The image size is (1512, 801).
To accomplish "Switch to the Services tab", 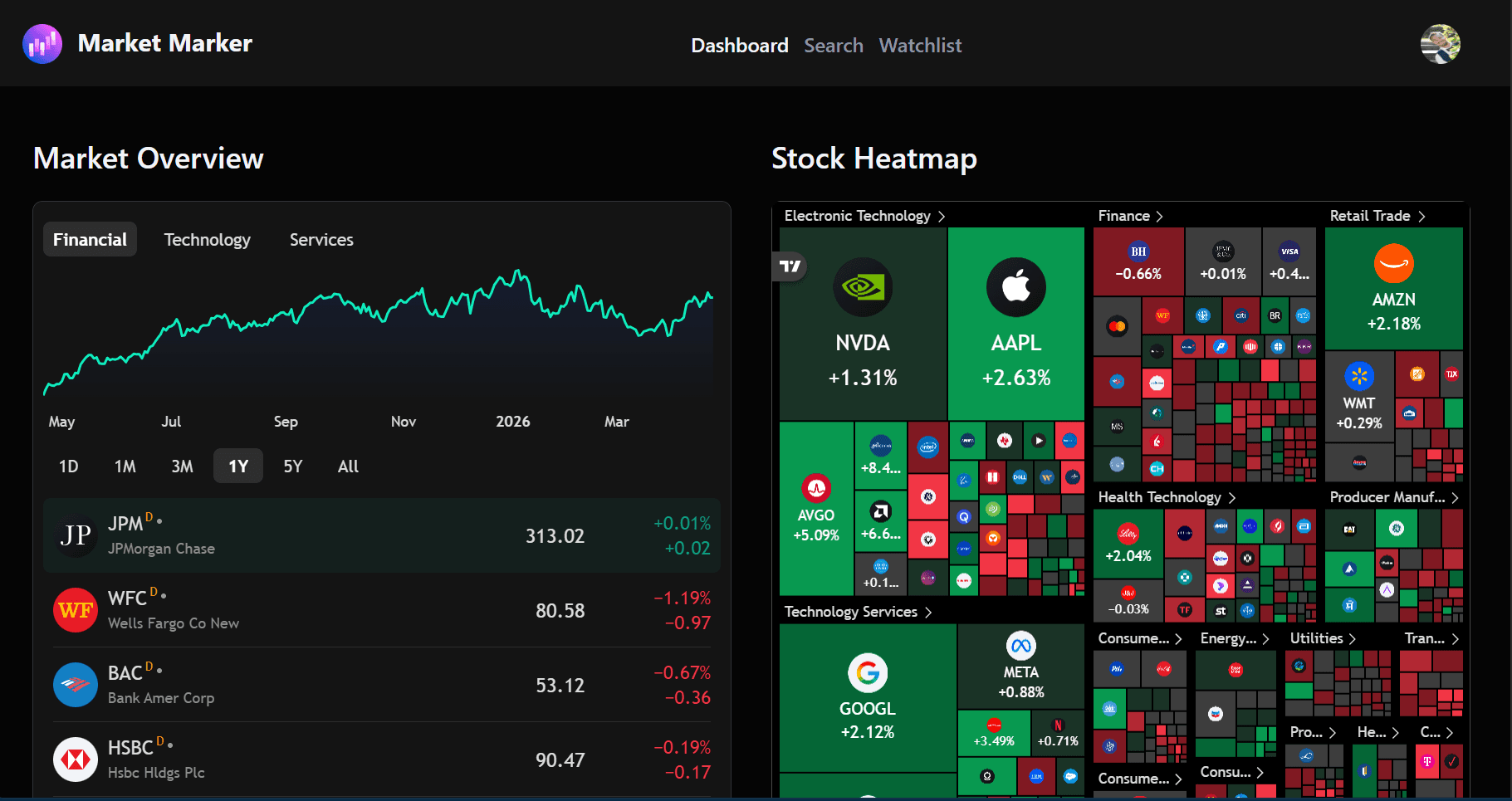I will coord(321,240).
